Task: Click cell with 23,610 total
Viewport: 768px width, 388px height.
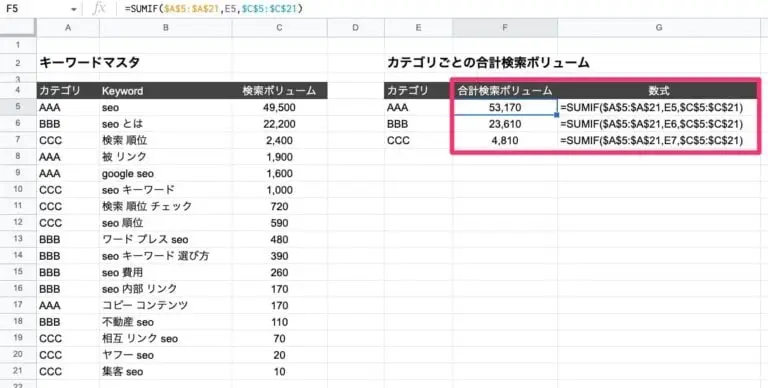Action: [505, 124]
